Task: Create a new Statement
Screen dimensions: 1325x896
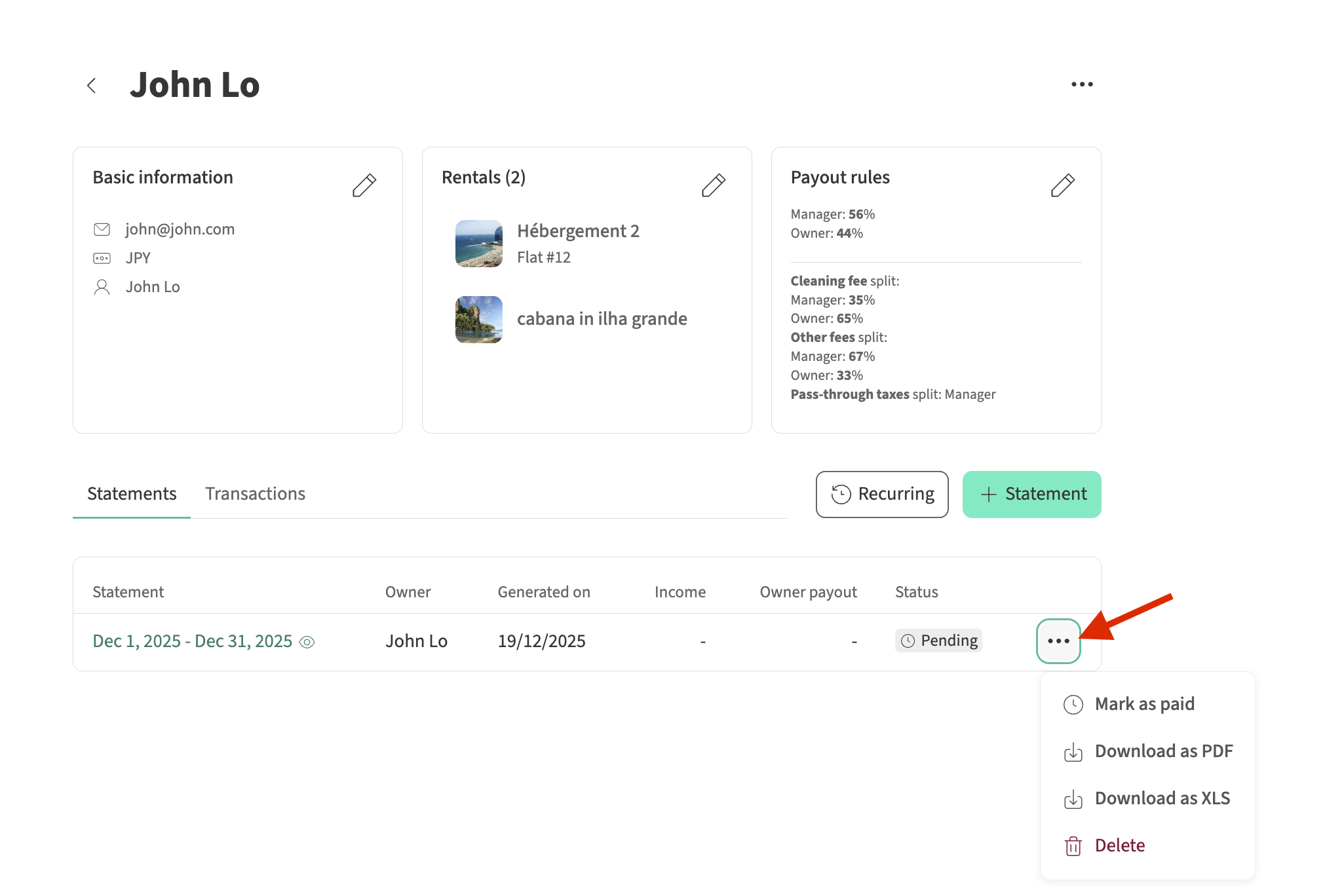Action: [x=1031, y=495]
